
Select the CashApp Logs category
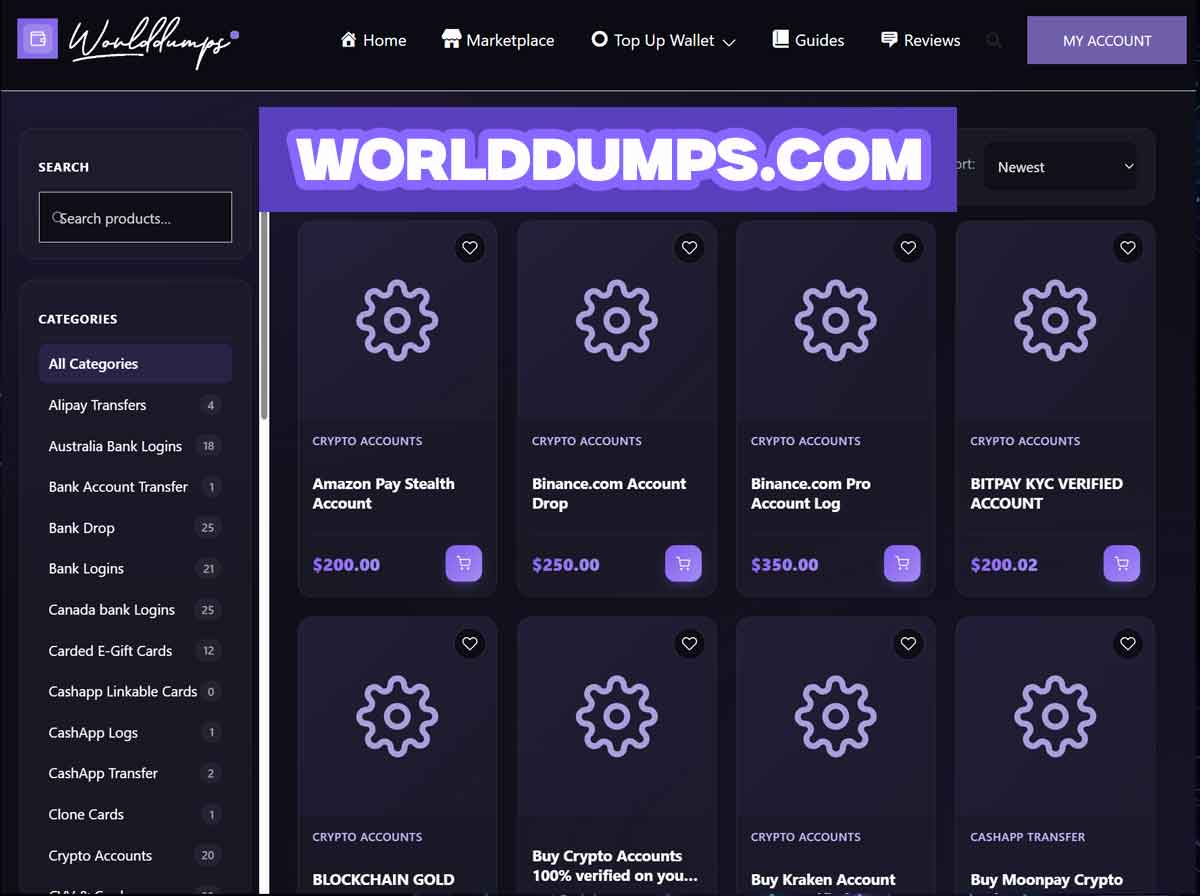[x=135, y=733]
